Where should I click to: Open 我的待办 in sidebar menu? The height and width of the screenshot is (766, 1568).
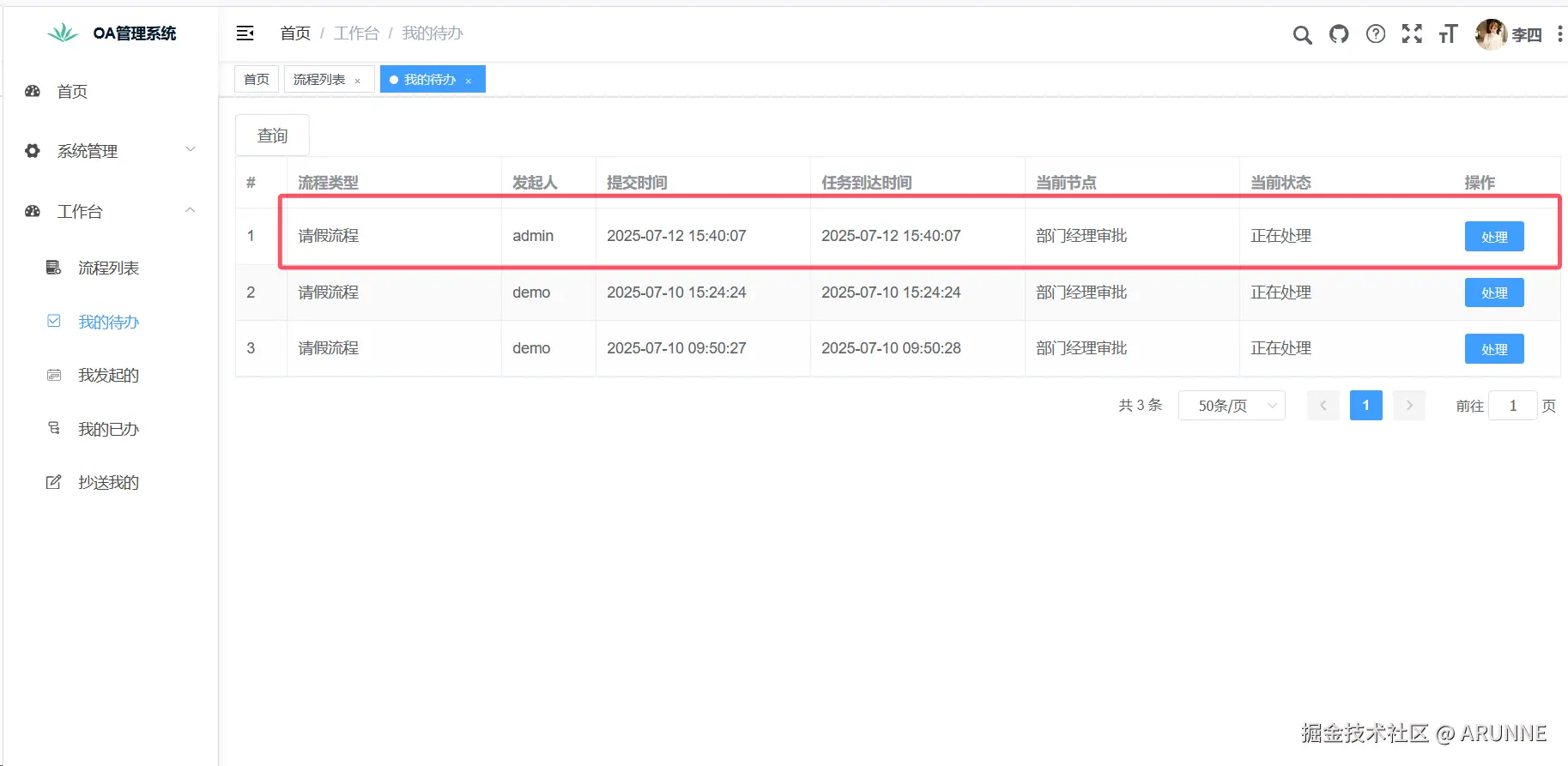[110, 322]
